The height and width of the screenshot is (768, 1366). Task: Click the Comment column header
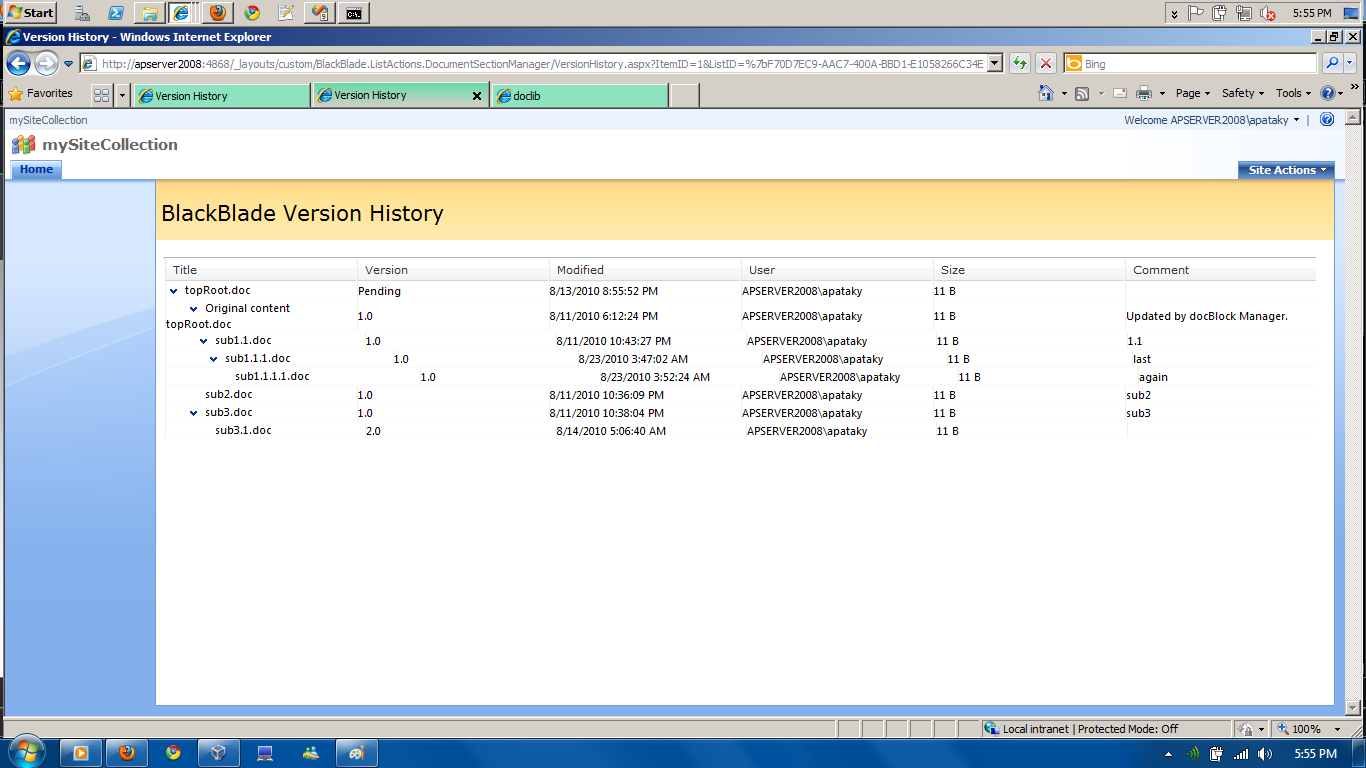click(x=1221, y=270)
